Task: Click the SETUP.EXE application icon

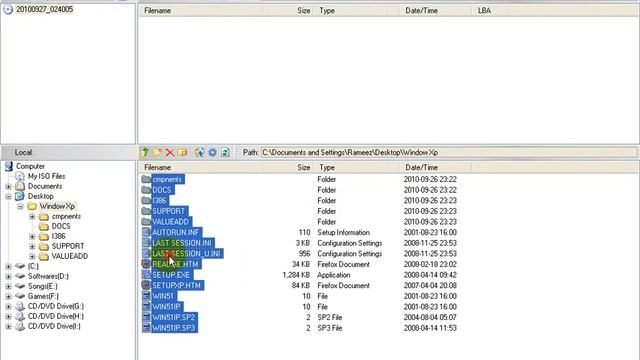Action: pos(146,275)
